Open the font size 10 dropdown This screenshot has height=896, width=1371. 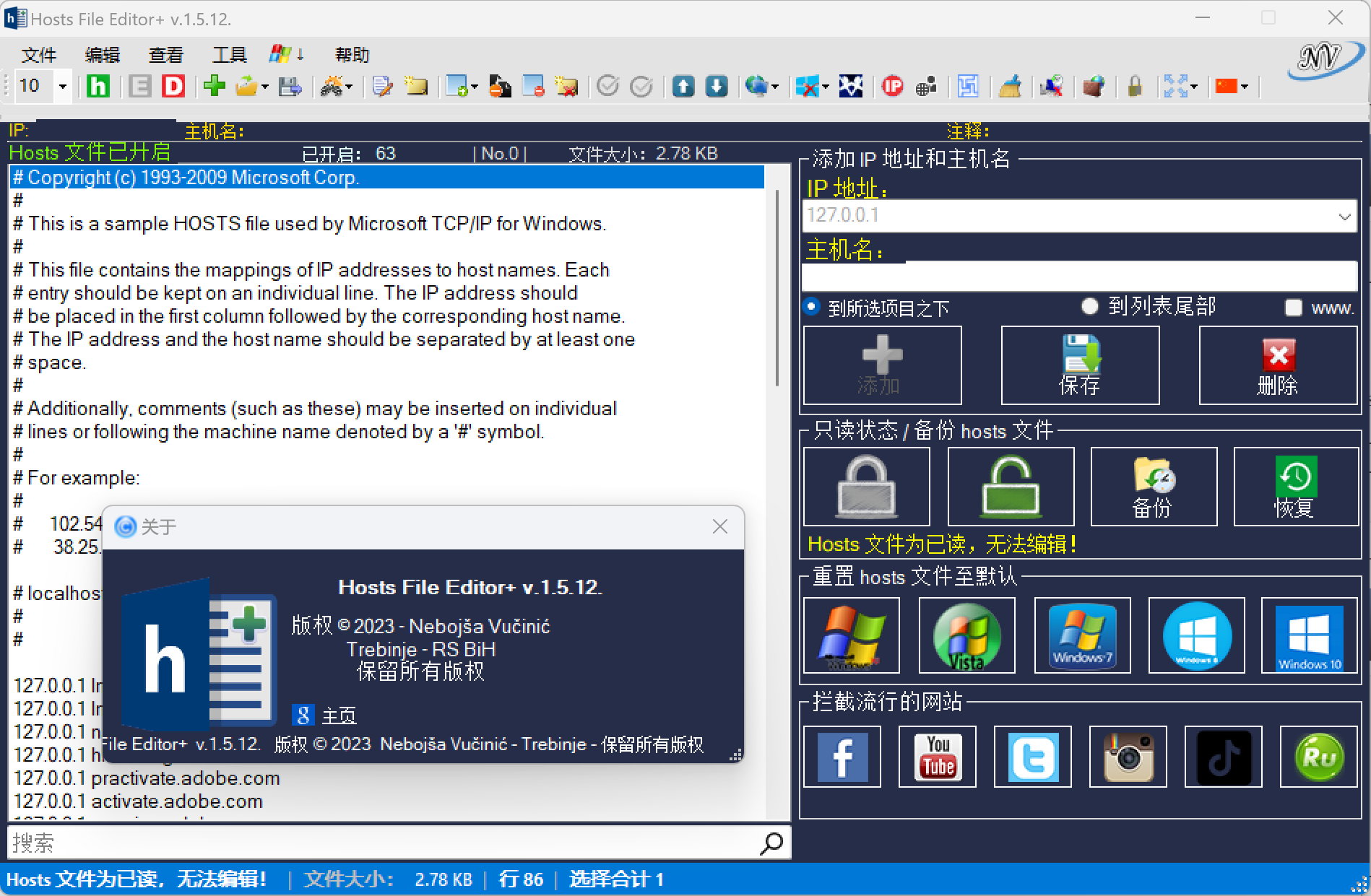tap(63, 87)
